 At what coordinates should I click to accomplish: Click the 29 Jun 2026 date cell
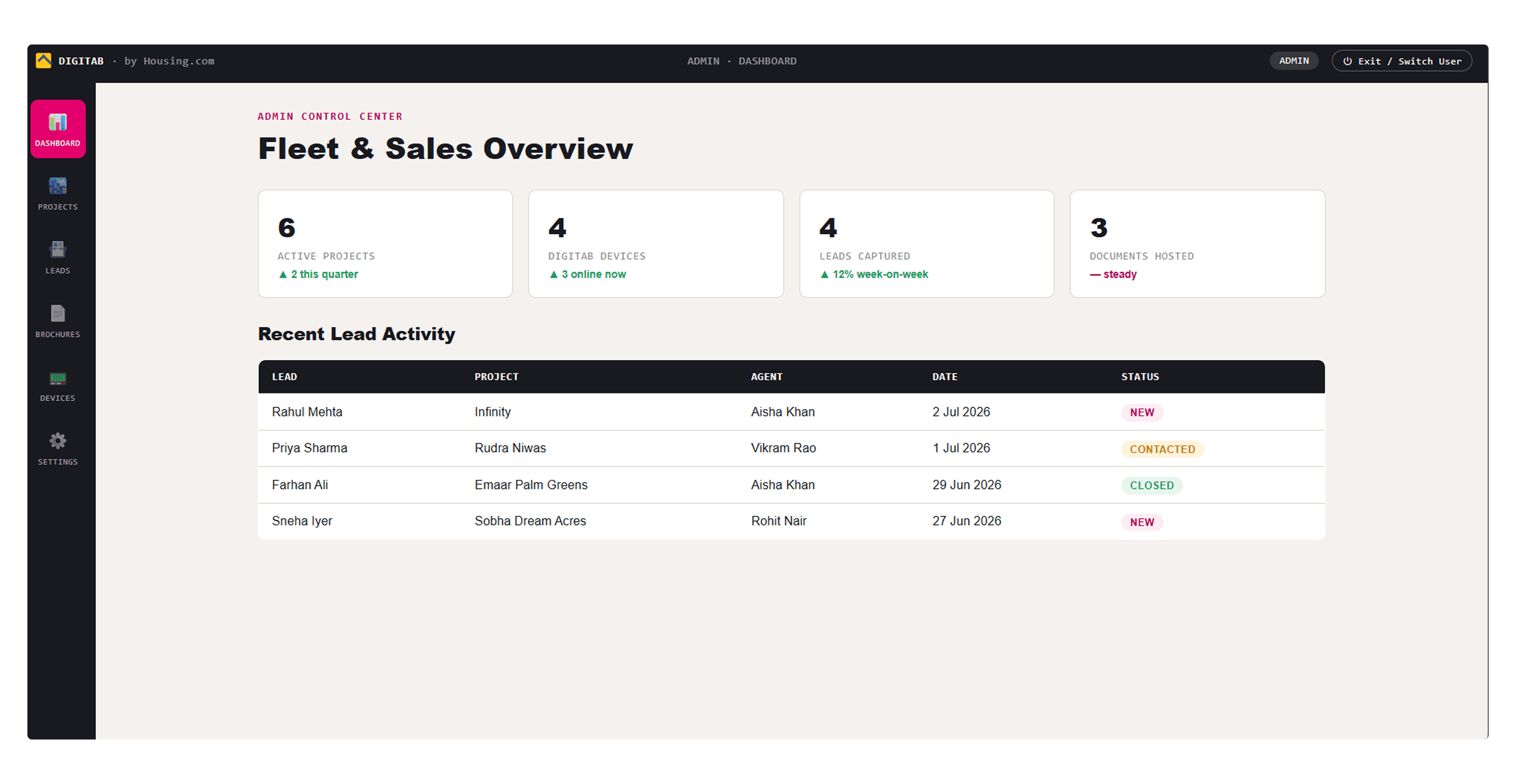[966, 484]
